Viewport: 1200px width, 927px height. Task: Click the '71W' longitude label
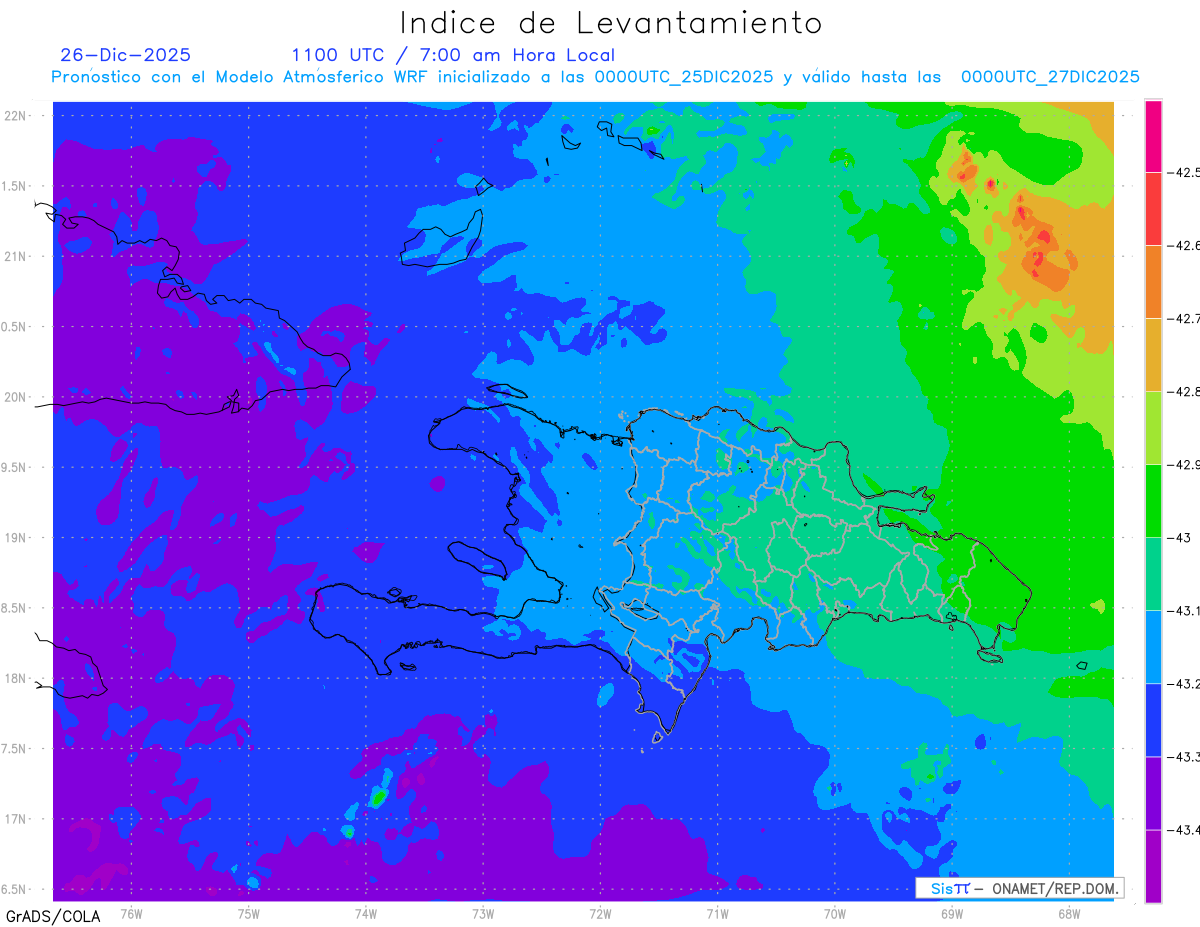[717, 912]
